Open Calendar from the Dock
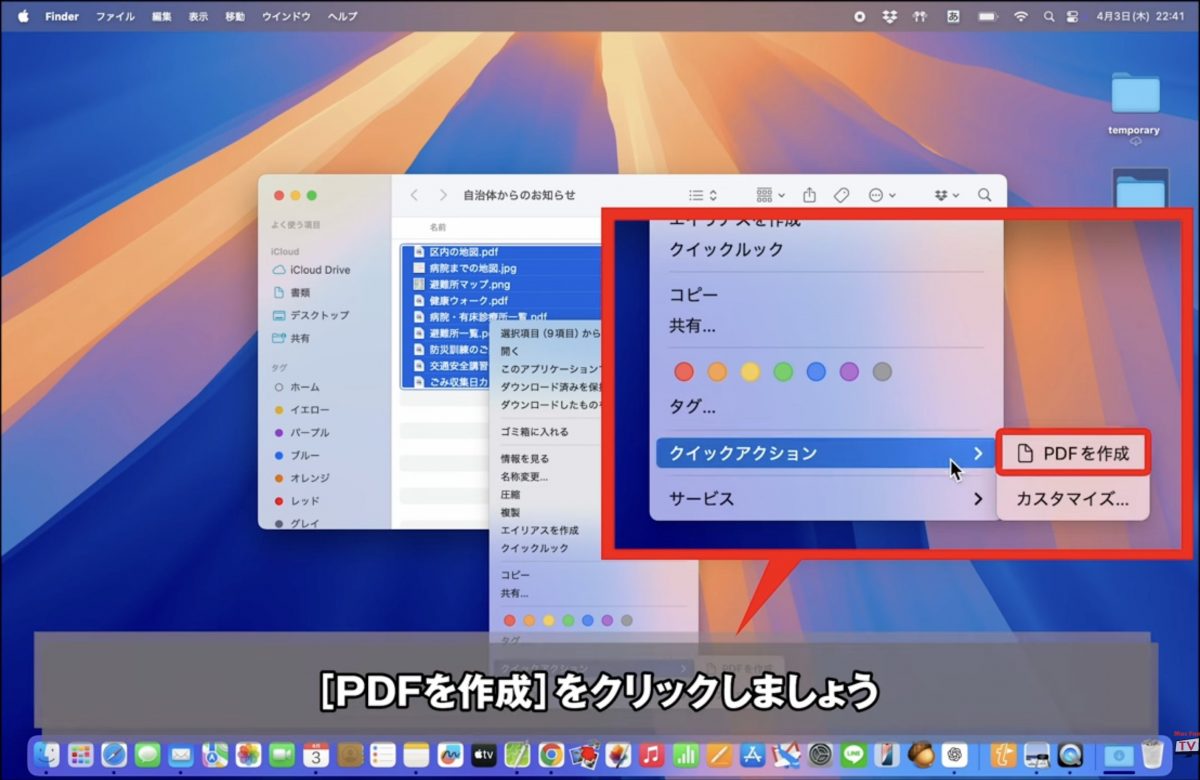1200x780 pixels. point(316,755)
